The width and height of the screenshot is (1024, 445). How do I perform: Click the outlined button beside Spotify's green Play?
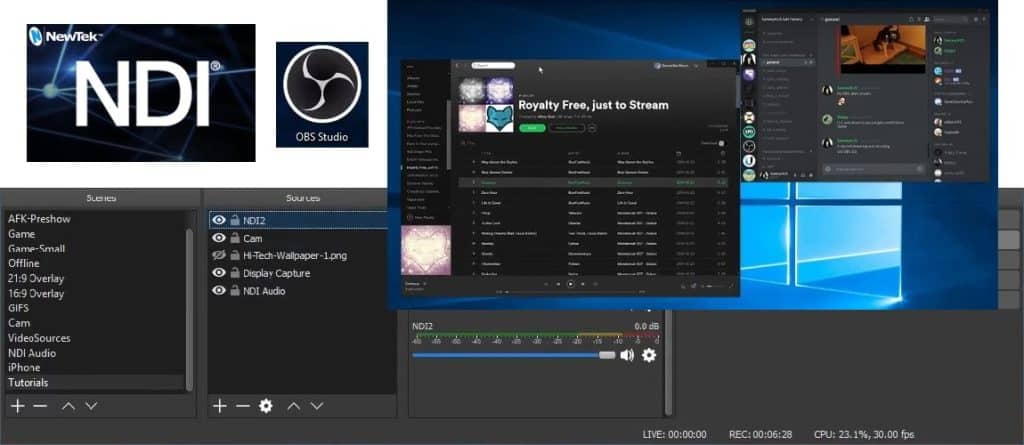(x=567, y=127)
